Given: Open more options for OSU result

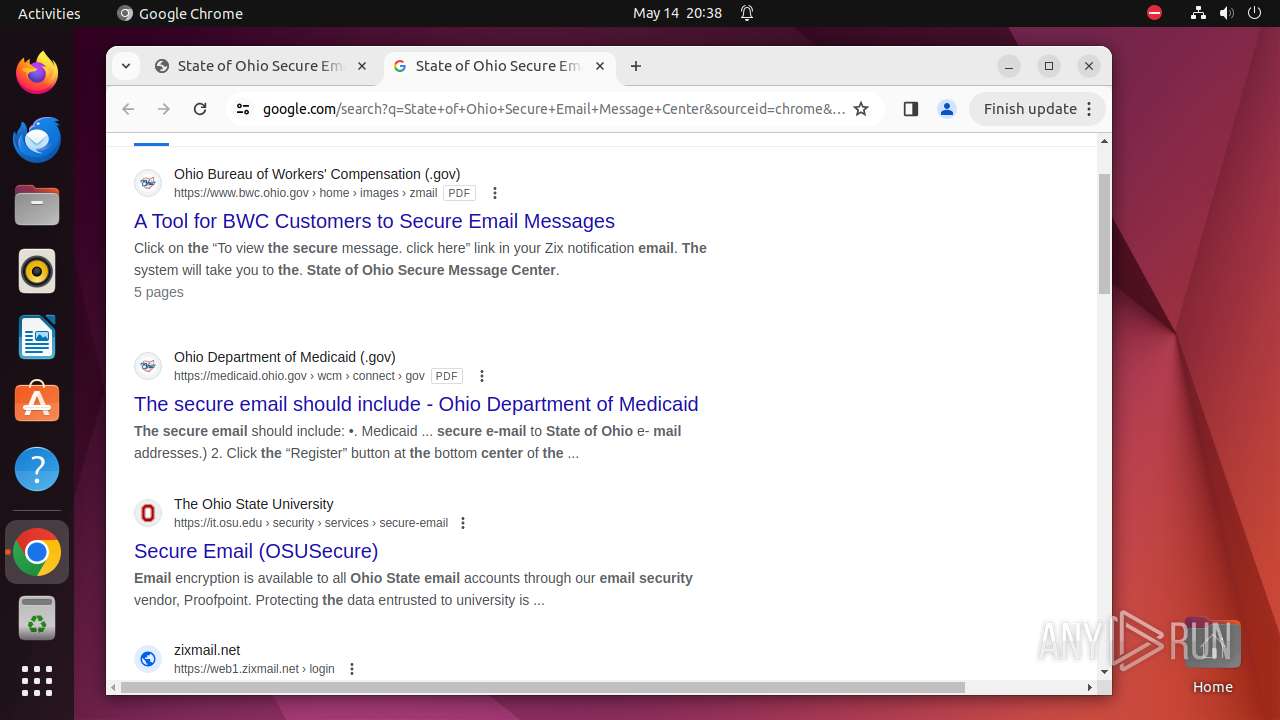Looking at the screenshot, I should [x=462, y=523].
